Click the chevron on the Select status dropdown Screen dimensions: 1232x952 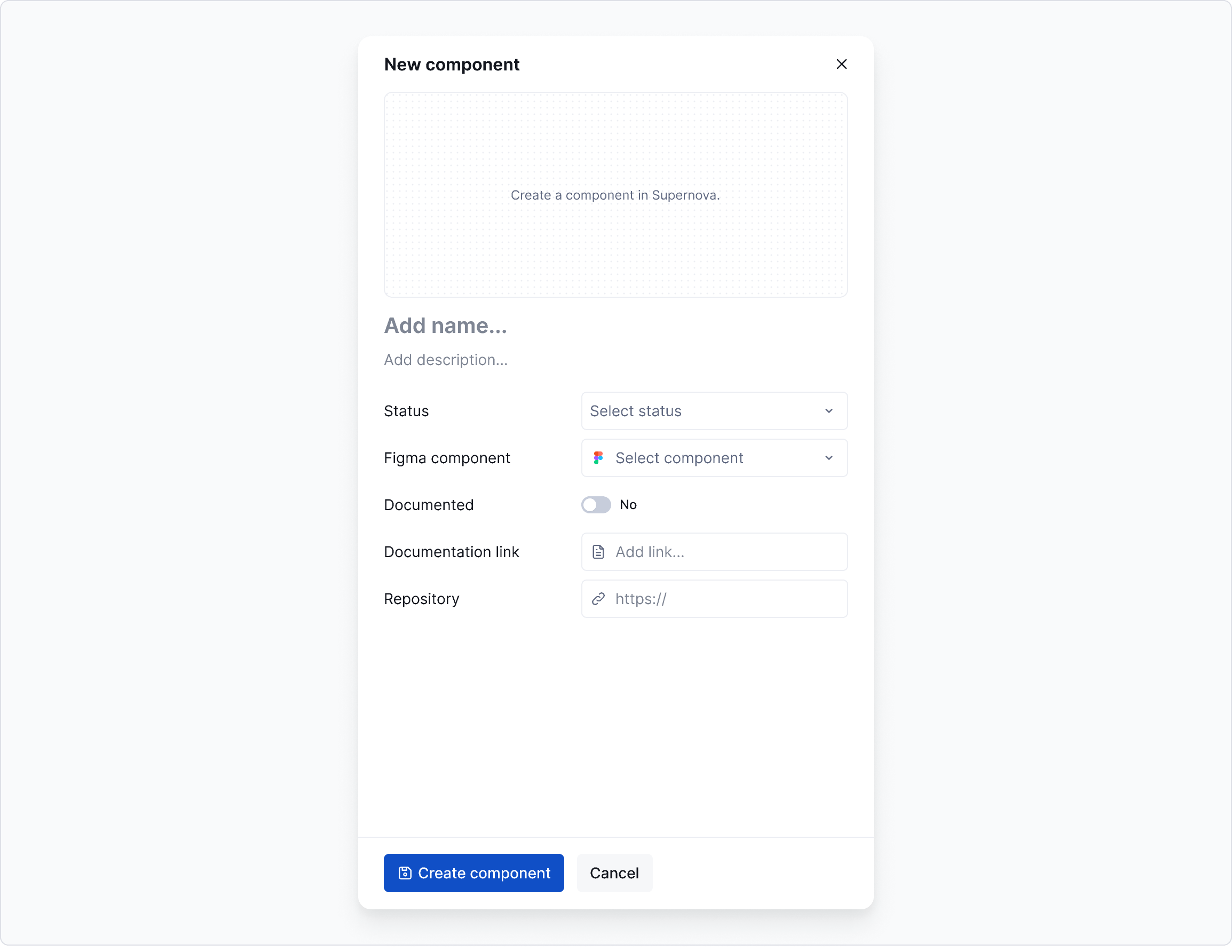[x=828, y=410]
